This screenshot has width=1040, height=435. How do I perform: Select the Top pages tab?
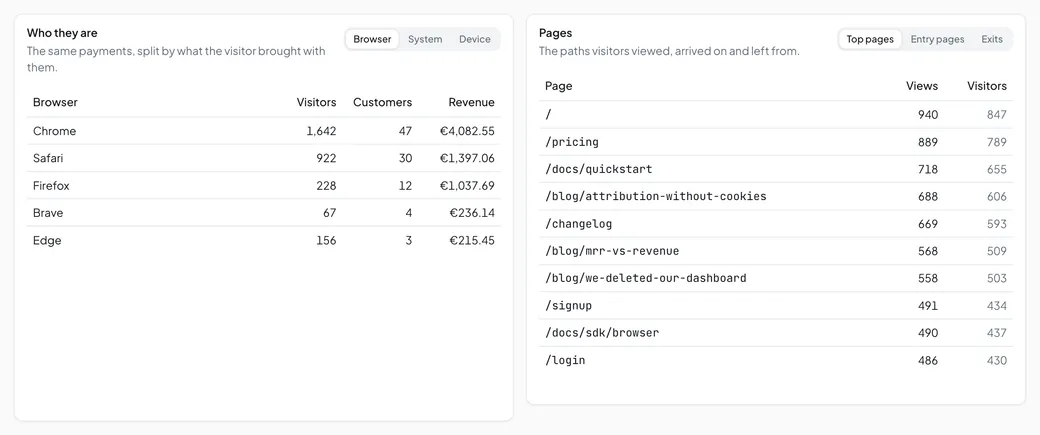pyautogui.click(x=870, y=39)
